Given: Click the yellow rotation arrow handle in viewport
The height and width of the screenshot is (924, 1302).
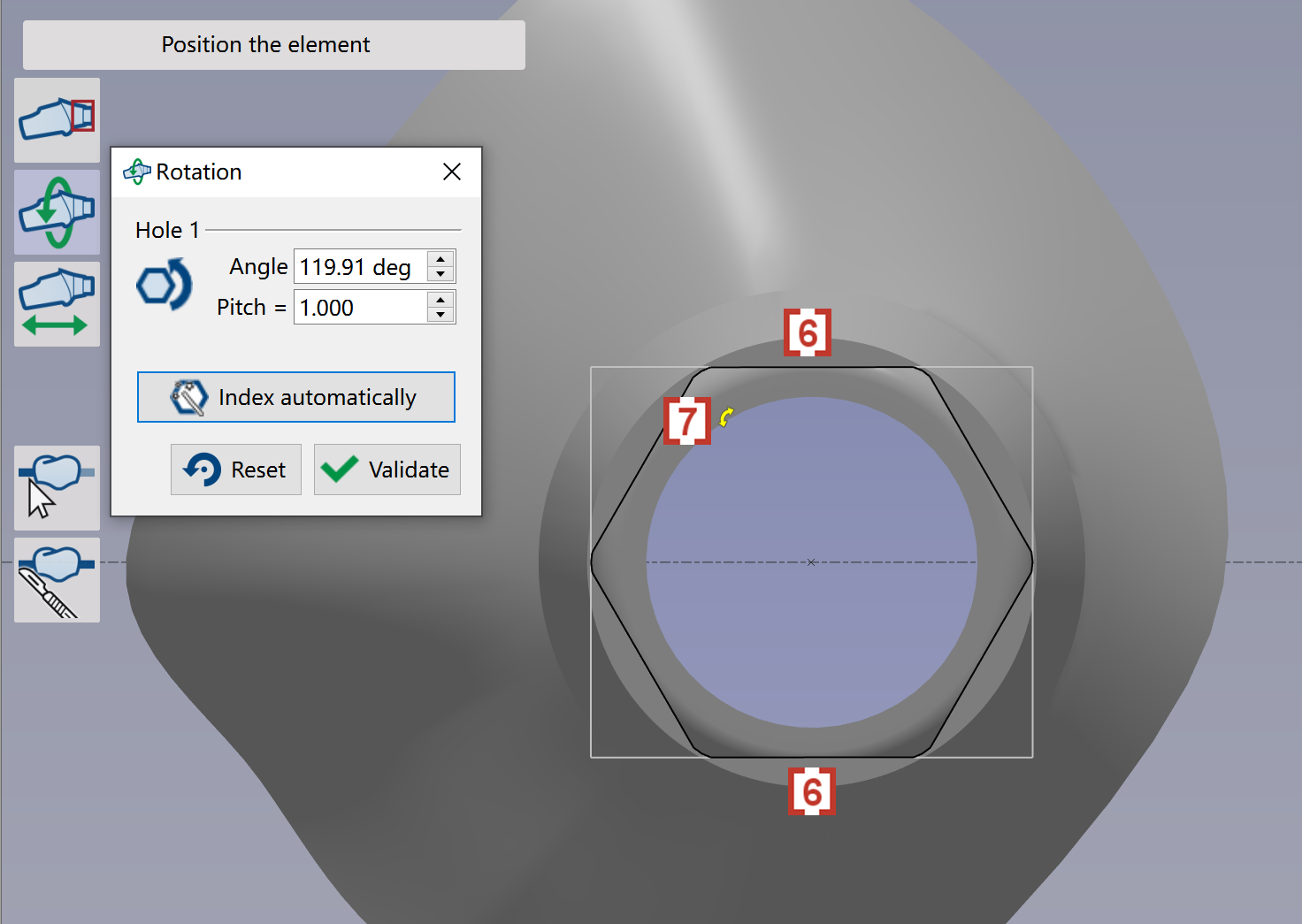Looking at the screenshot, I should [x=726, y=416].
